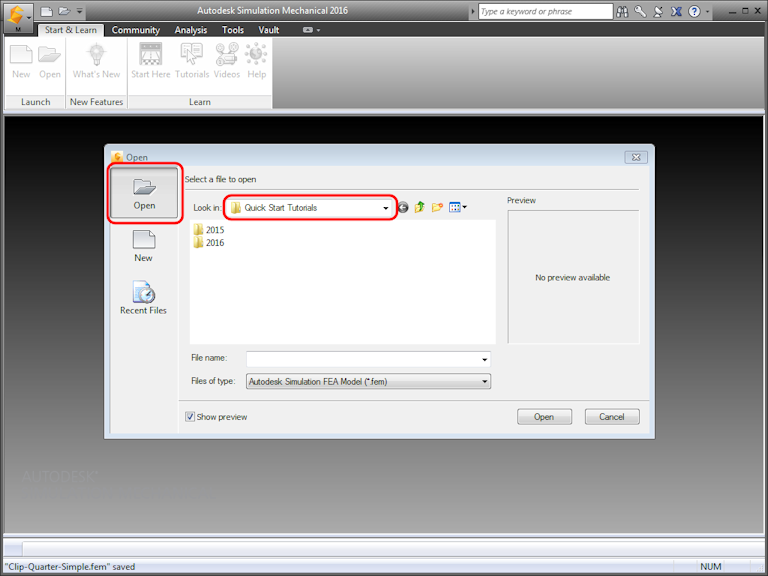Image resolution: width=768 pixels, height=576 pixels.
Task: Expand the File name dropdown arrow
Action: [484, 360]
